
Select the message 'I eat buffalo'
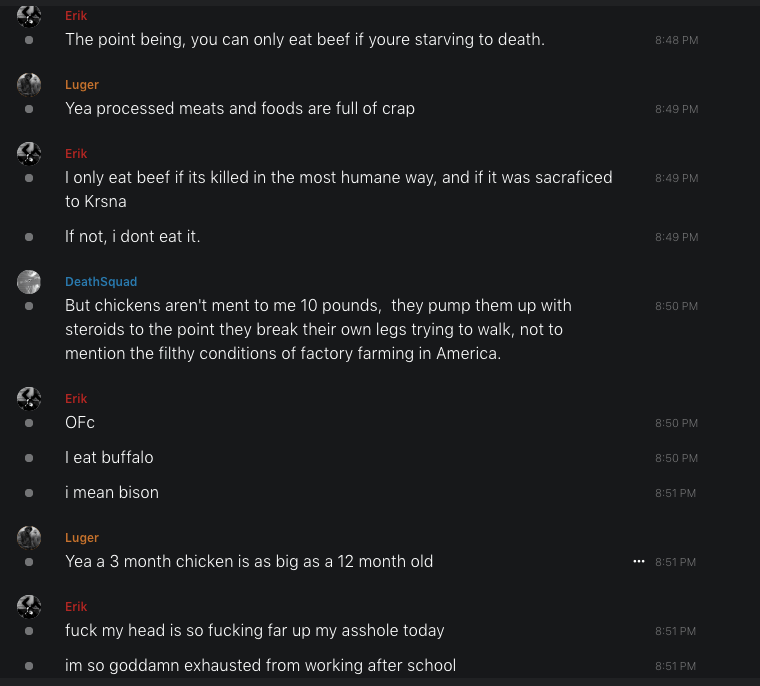109,458
